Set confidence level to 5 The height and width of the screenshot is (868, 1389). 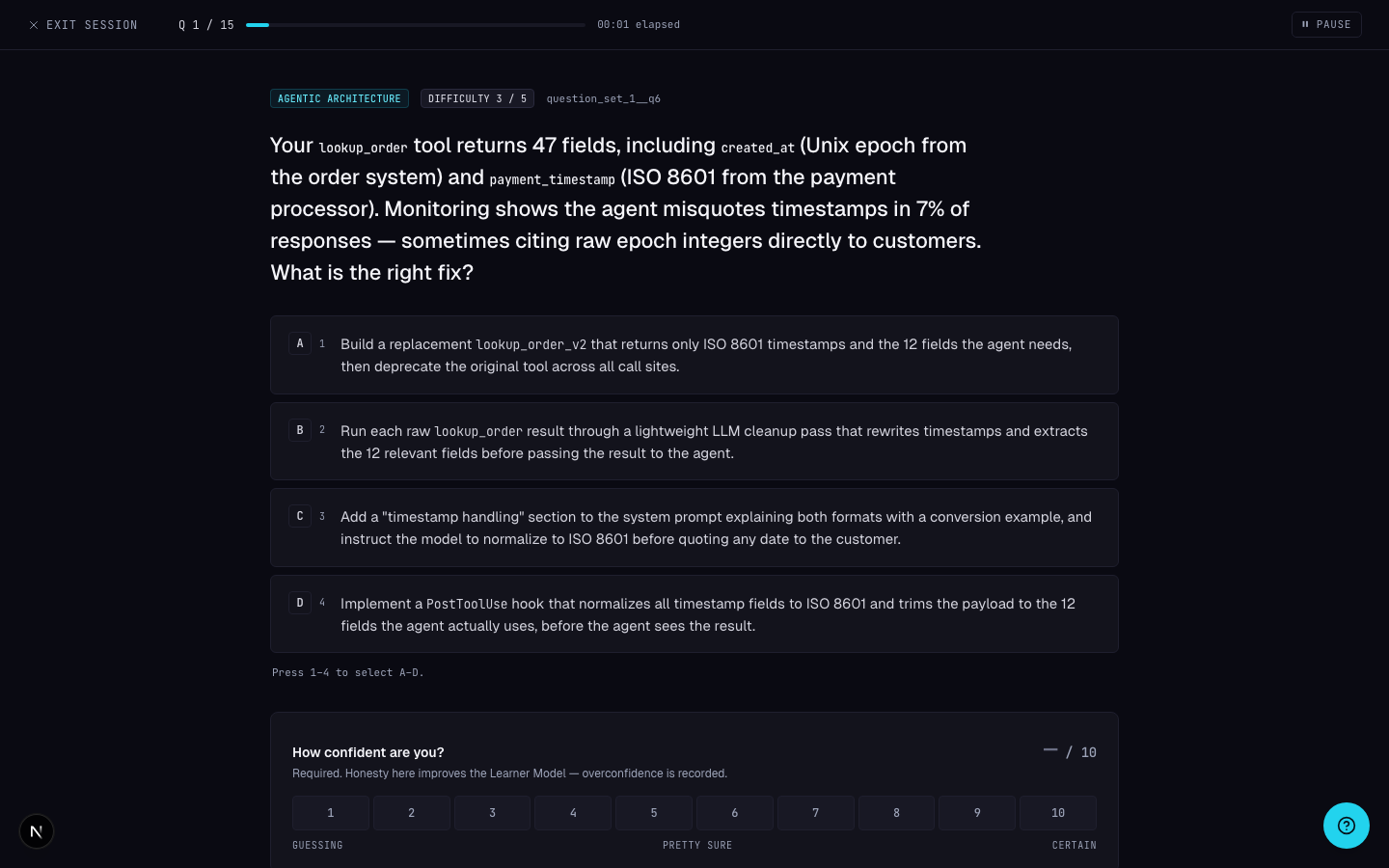point(654,813)
